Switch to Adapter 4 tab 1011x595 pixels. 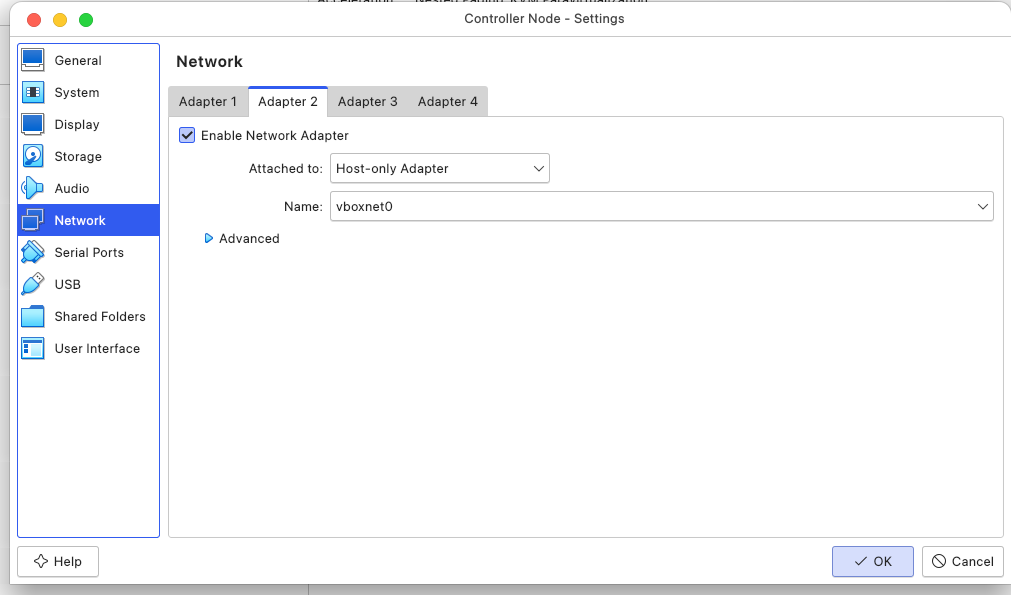(x=447, y=101)
